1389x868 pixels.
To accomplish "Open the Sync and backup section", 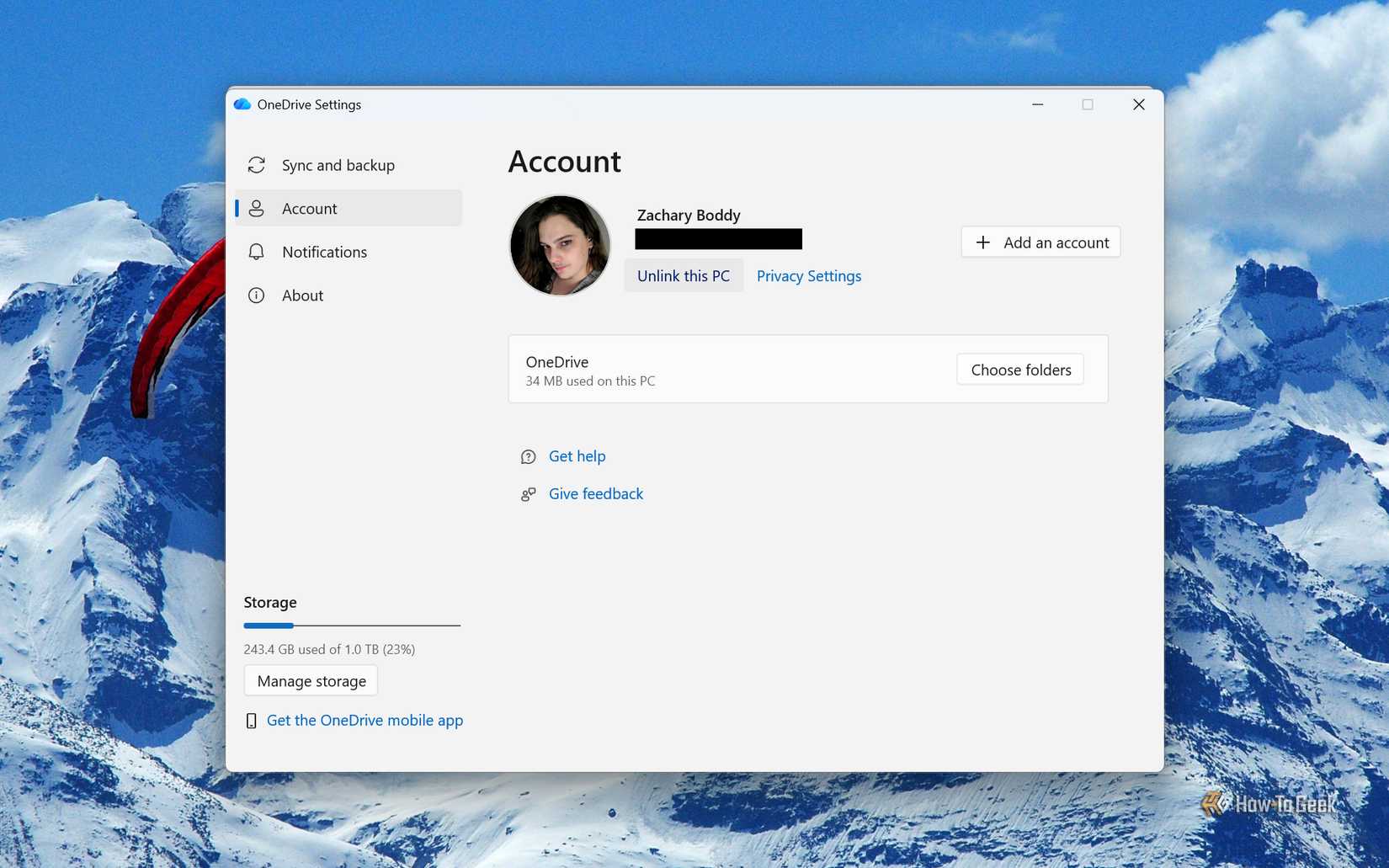I will [349, 165].
